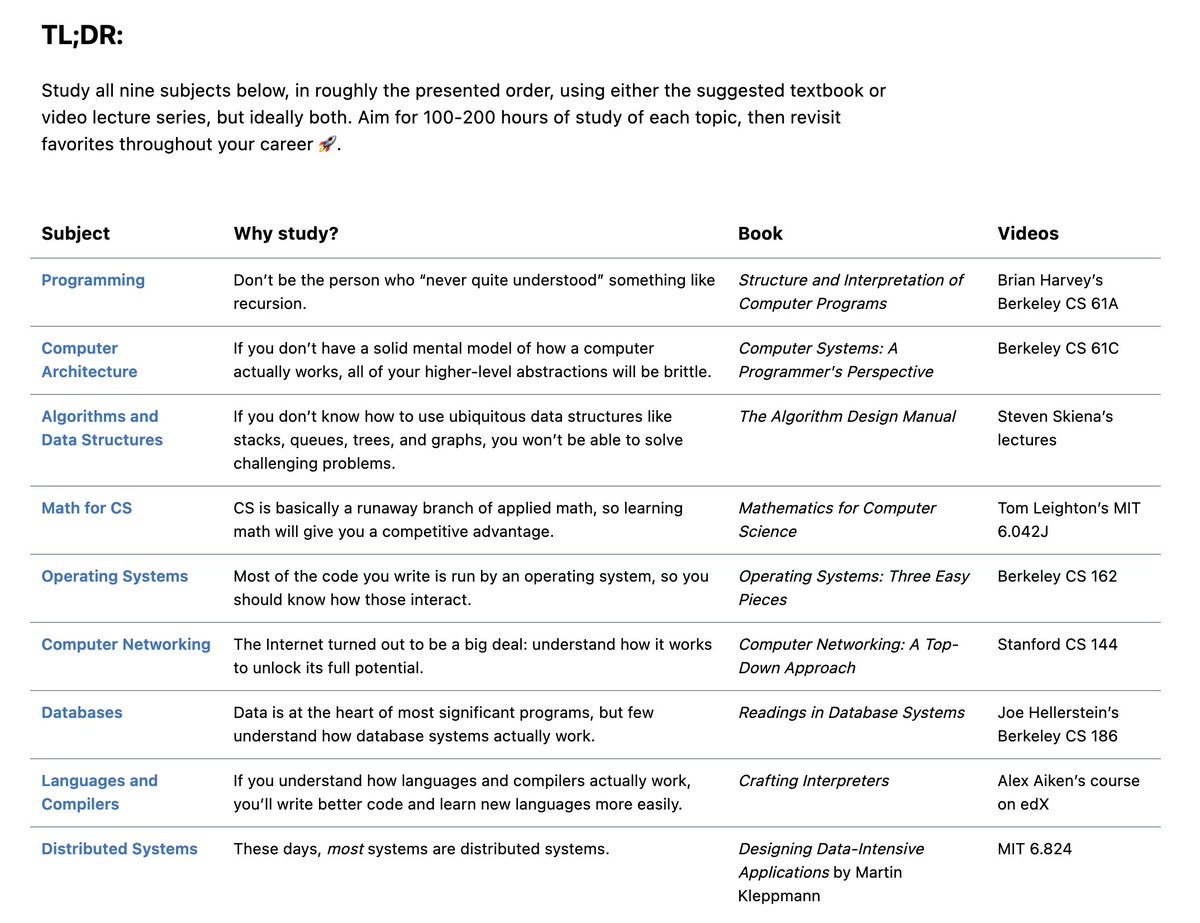Click the rocket emoji in the intro
This screenshot has height=923, width=1200.
(327, 144)
